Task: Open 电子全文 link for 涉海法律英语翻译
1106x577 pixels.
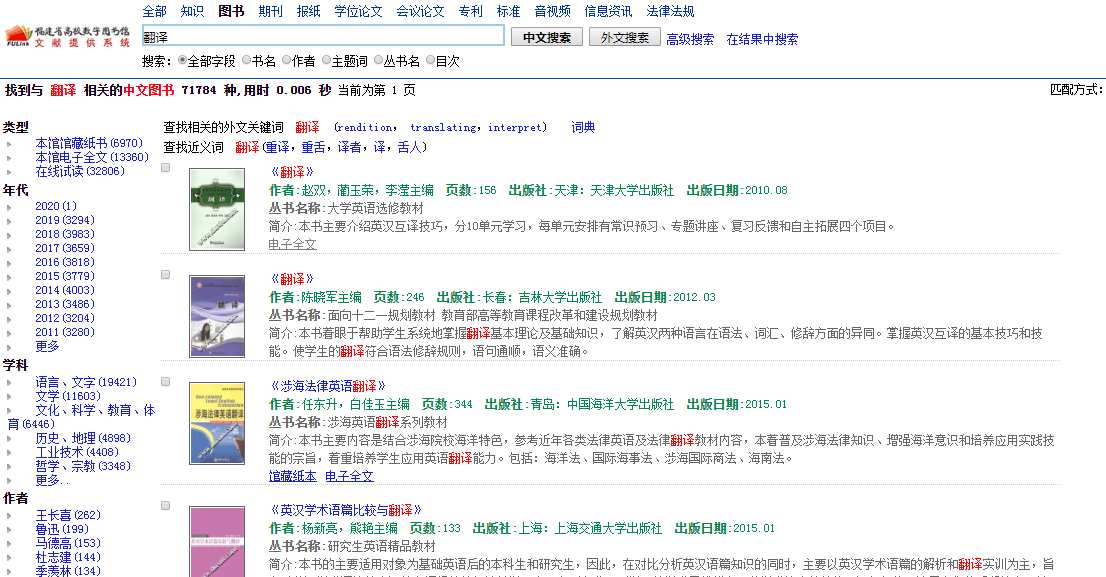Action: pyautogui.click(x=349, y=476)
